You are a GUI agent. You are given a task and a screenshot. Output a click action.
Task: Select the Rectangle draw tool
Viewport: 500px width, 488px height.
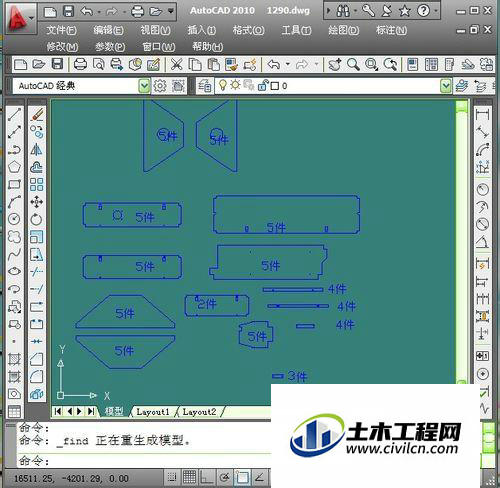pyautogui.click(x=14, y=184)
